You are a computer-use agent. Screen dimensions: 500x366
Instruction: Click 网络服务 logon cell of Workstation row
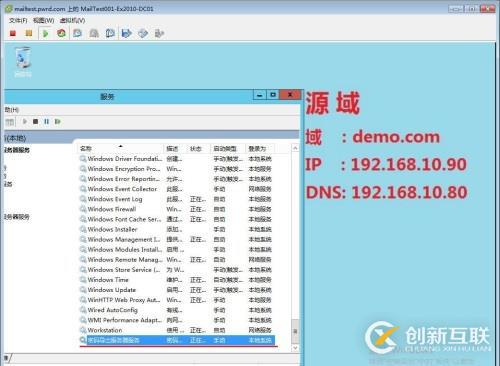point(260,330)
